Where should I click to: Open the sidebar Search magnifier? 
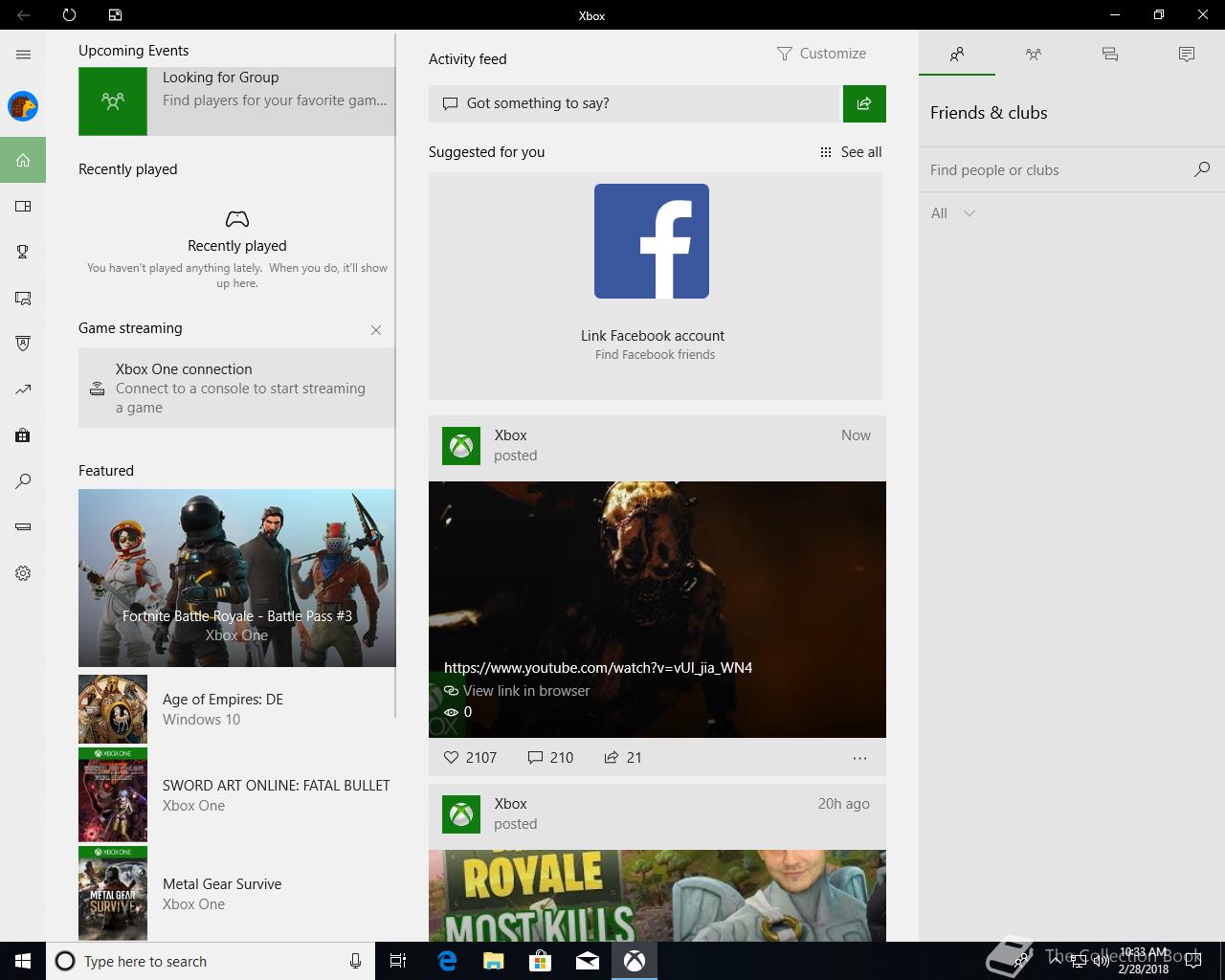23,481
